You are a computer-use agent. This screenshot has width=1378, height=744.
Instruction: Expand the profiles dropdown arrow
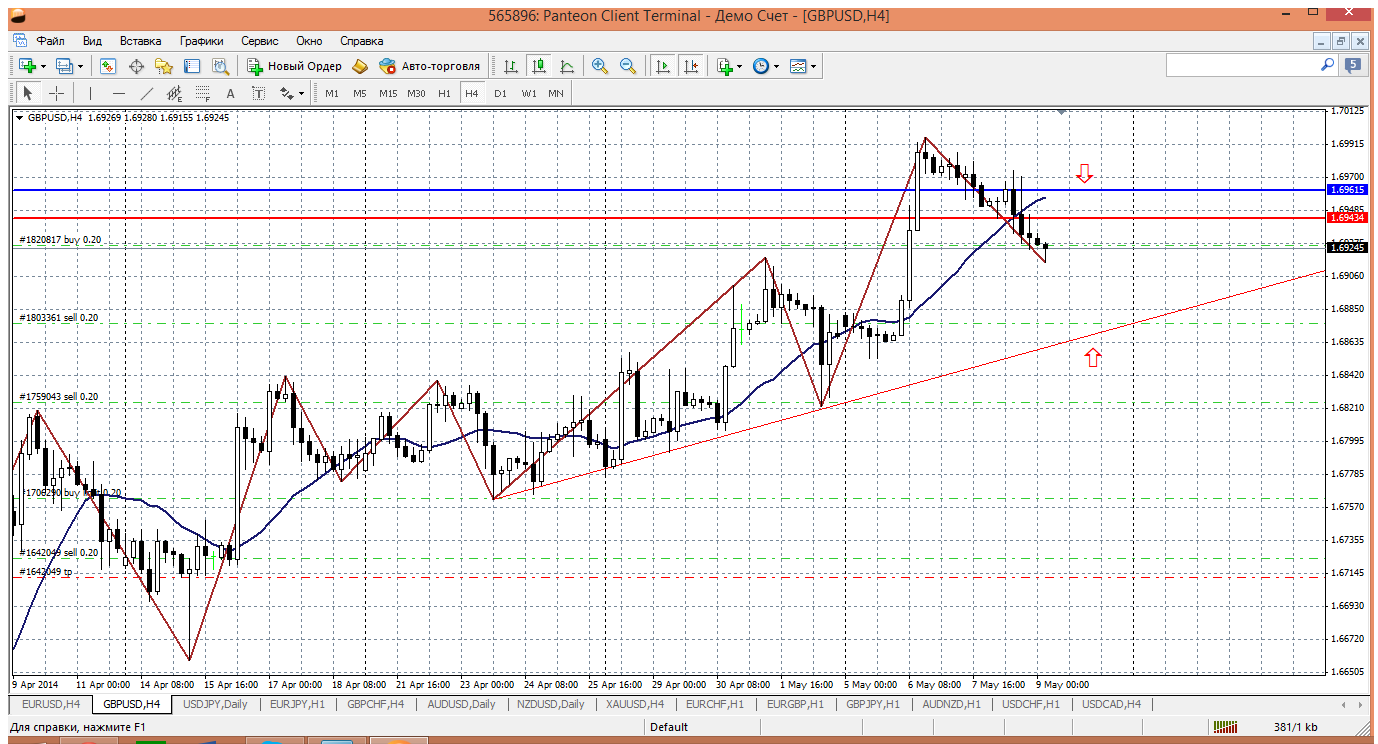(81, 66)
